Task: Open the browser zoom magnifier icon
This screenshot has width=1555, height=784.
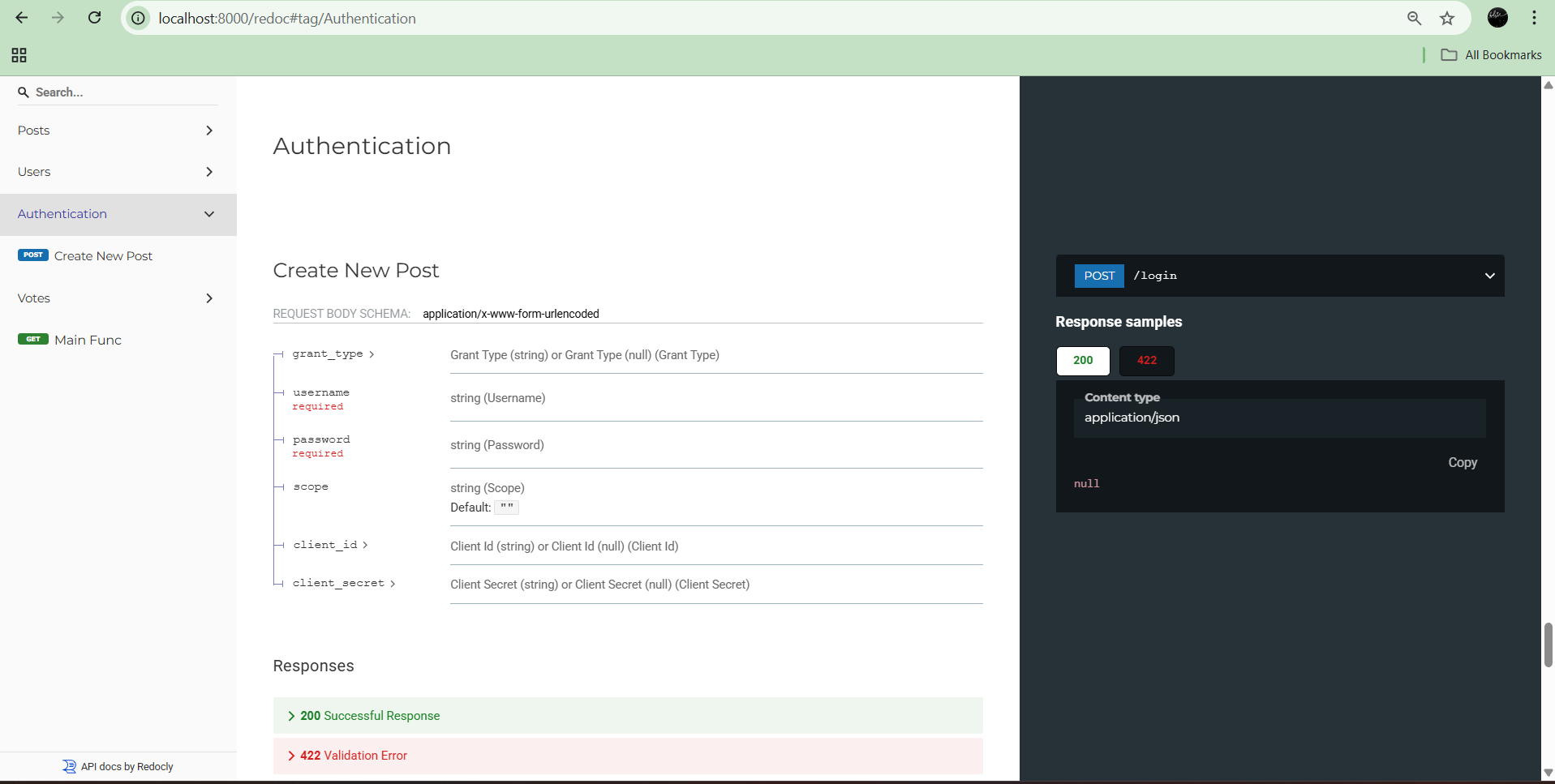Action: pyautogui.click(x=1414, y=19)
